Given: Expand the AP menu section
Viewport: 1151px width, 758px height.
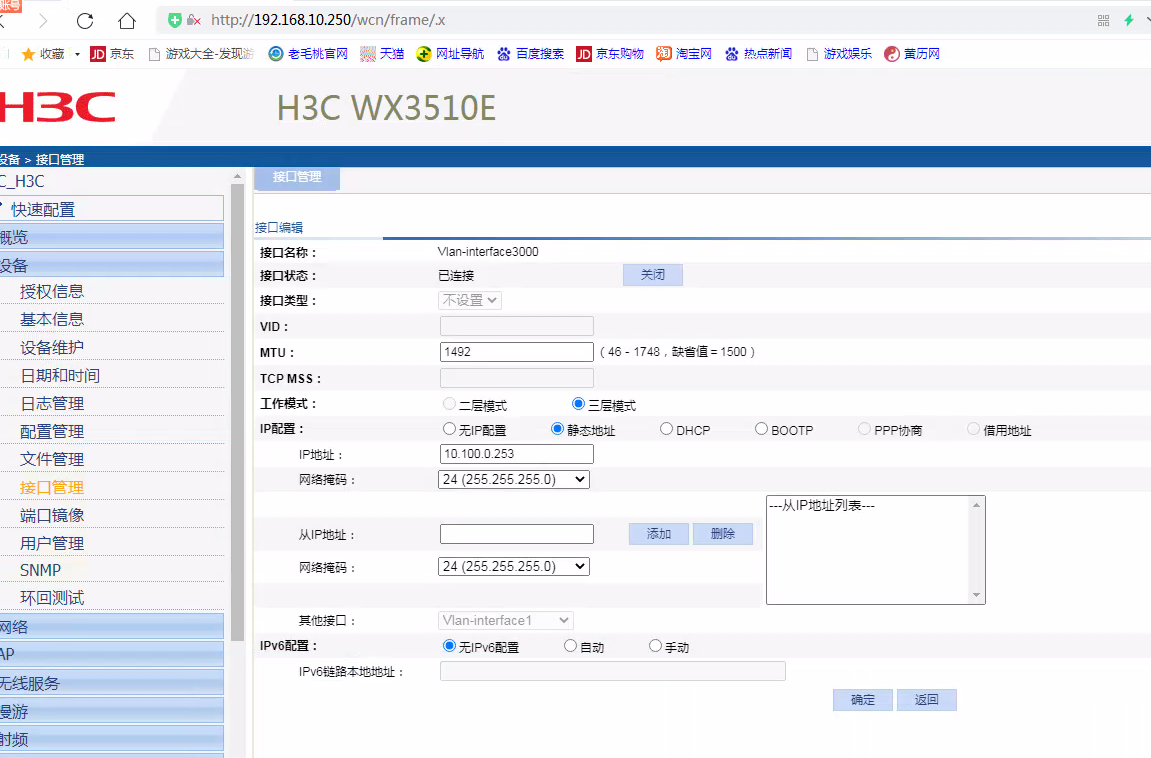Looking at the screenshot, I should (112, 654).
